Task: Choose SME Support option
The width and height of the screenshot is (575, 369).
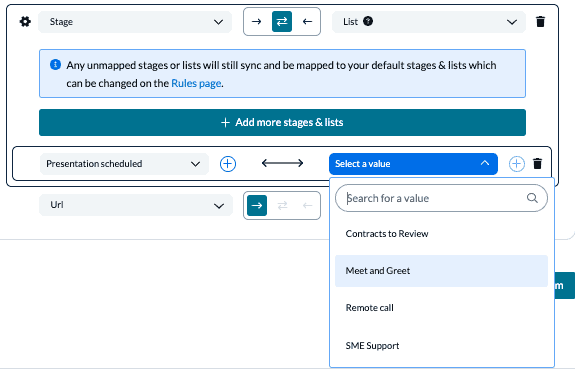Action: point(442,346)
